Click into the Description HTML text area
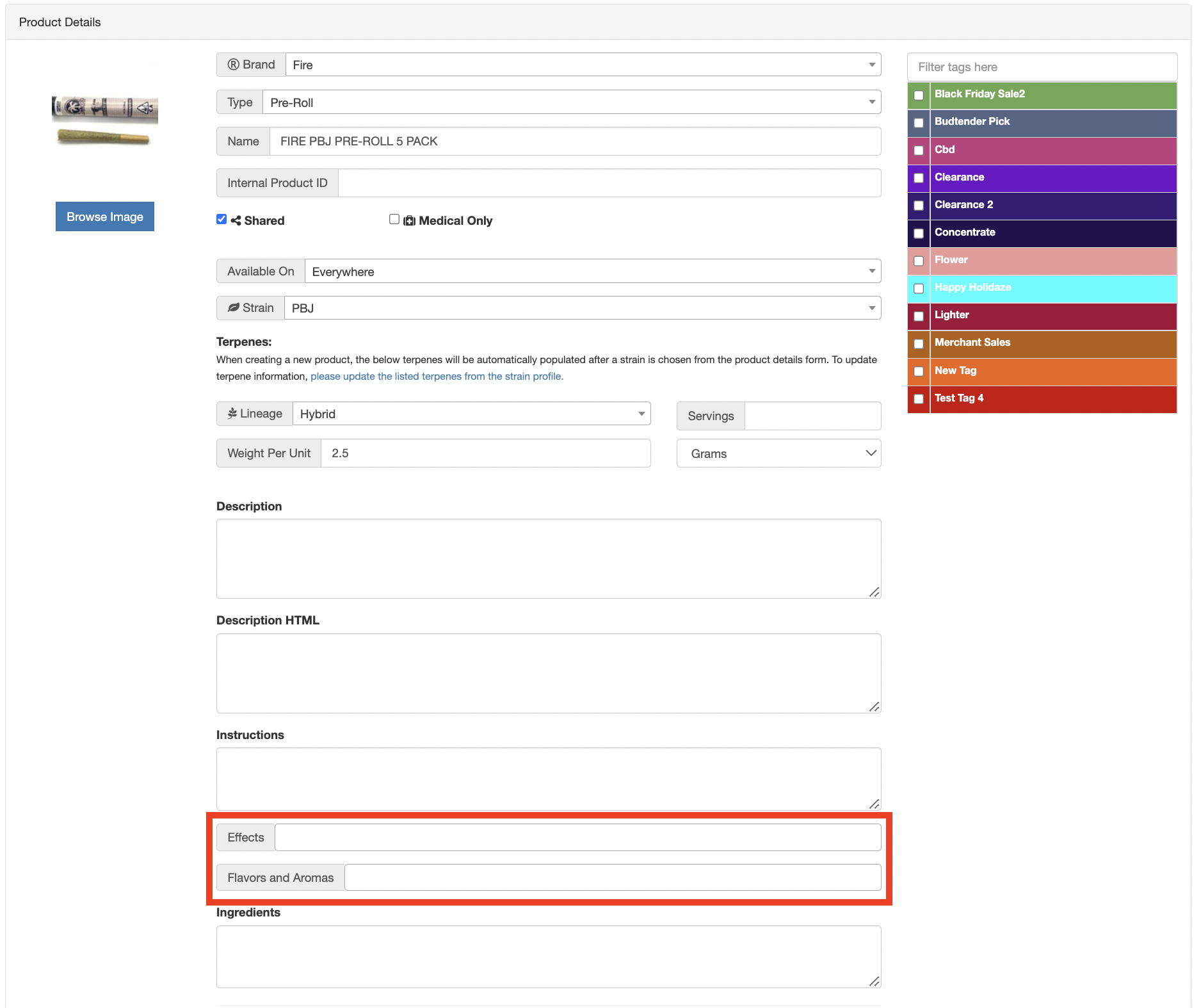1201x1008 pixels. point(549,674)
